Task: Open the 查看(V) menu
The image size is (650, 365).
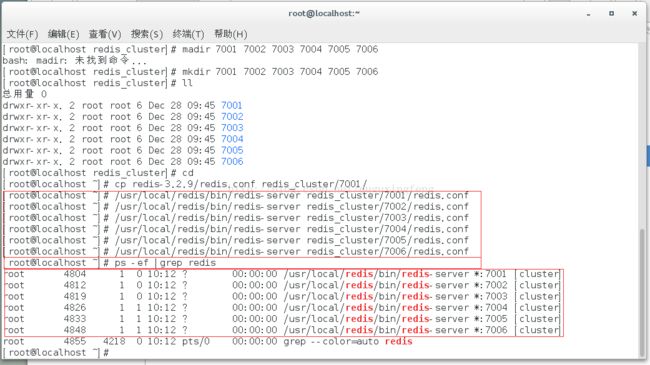Action: (x=105, y=34)
